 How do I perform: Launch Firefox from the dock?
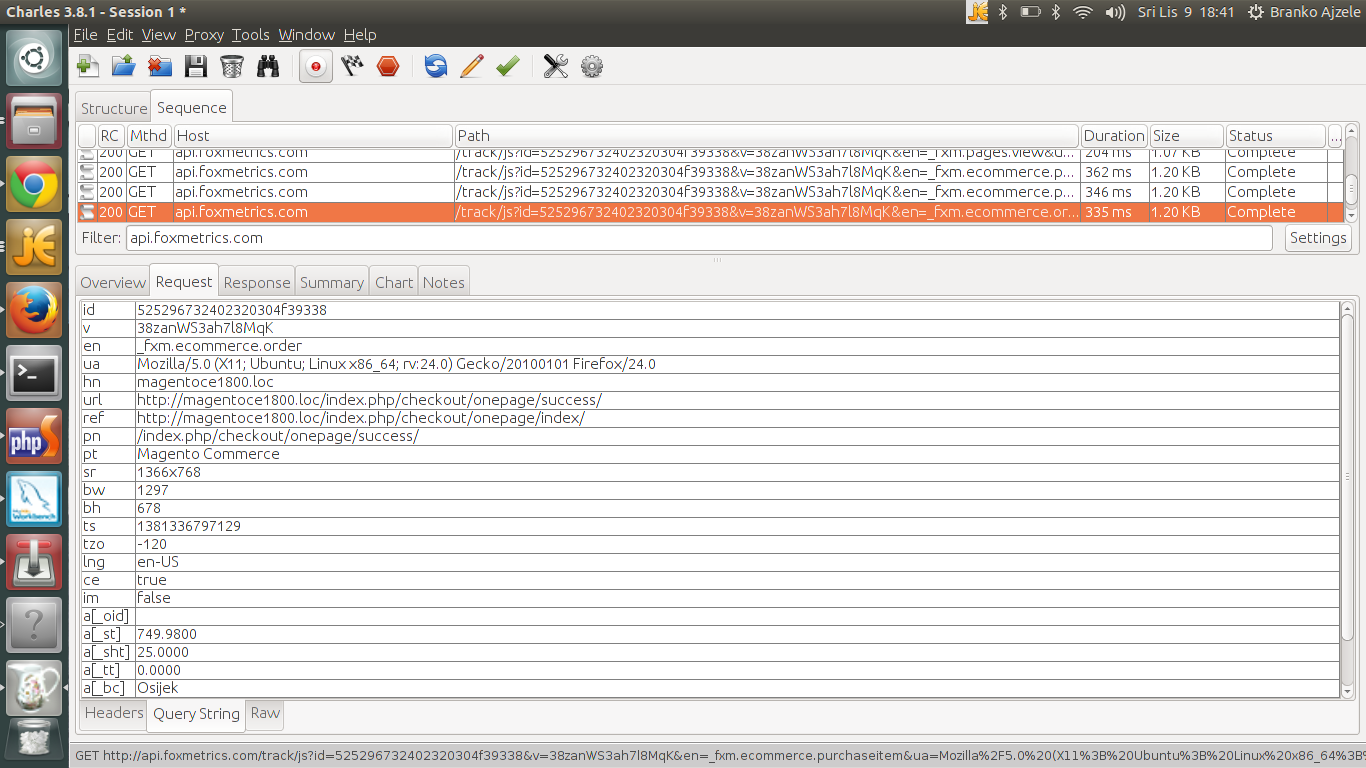[34, 310]
